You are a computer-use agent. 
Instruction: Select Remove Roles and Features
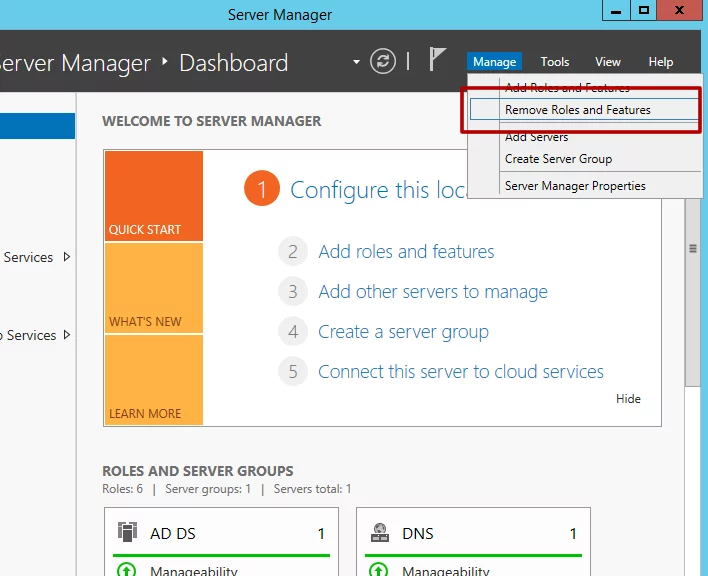click(577, 110)
